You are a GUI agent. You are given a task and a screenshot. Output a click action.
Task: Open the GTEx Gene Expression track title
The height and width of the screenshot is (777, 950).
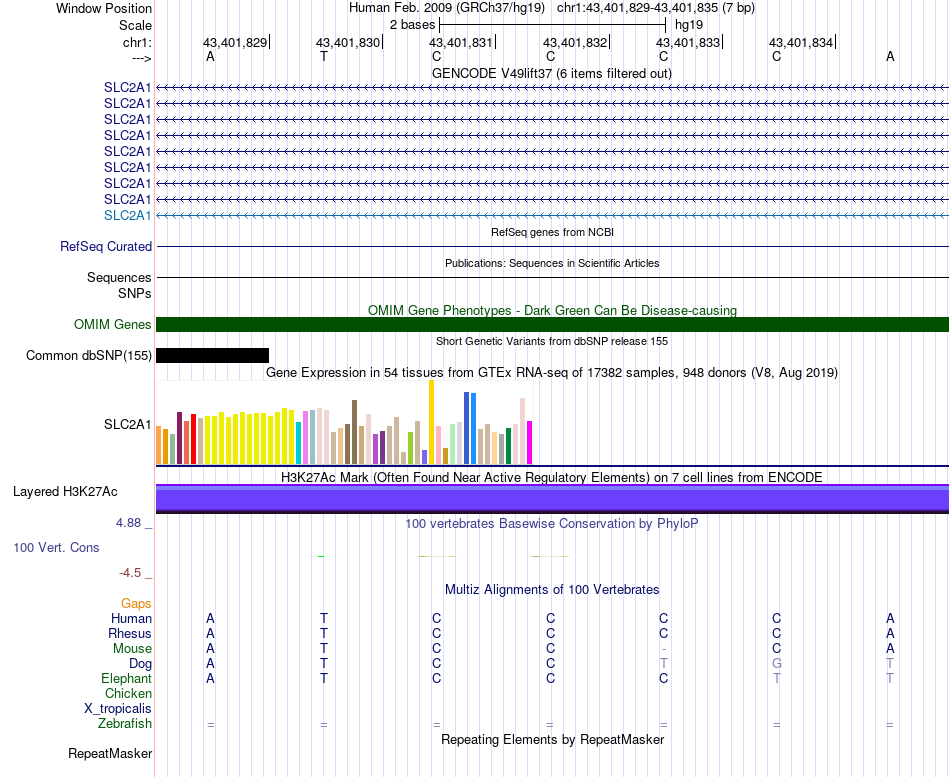click(x=552, y=372)
